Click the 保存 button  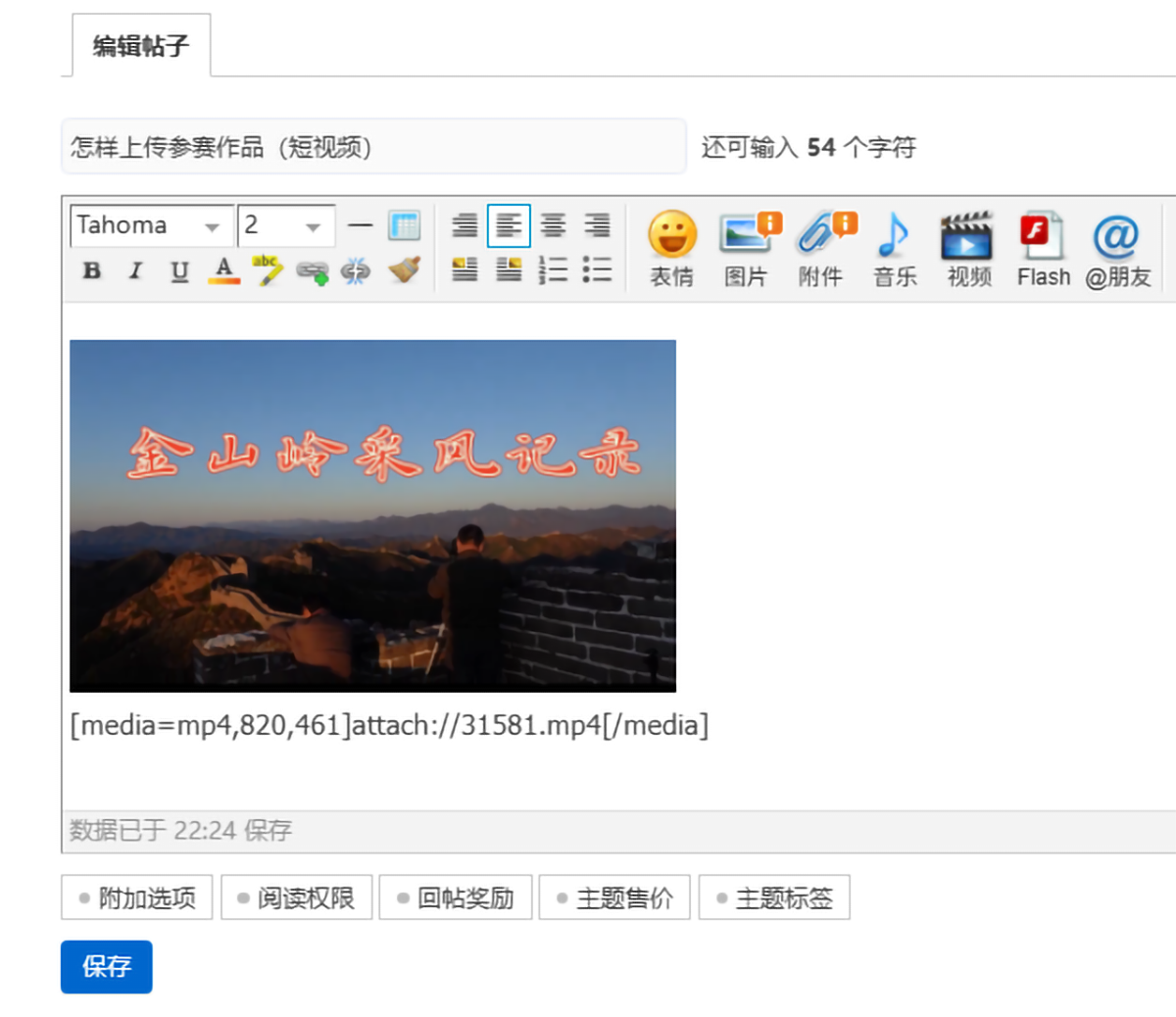coord(107,967)
